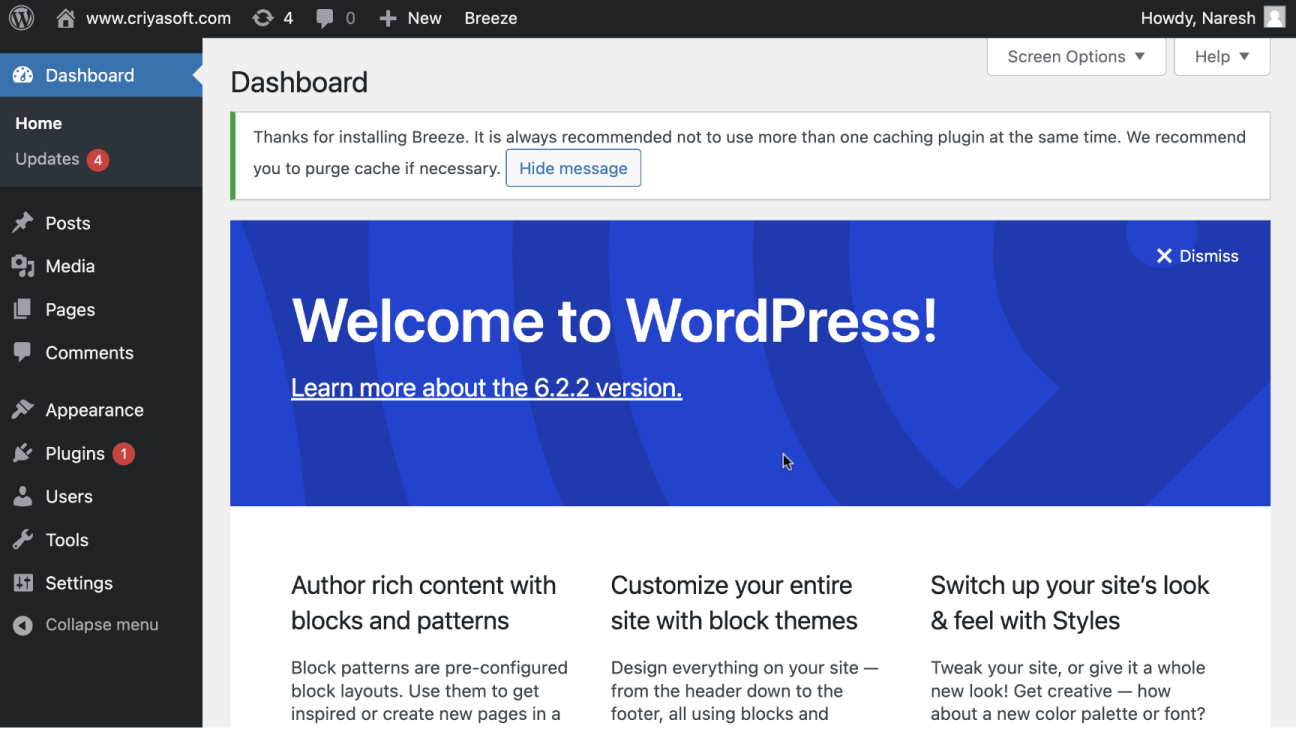The width and height of the screenshot is (1296, 729).
Task: Open Learn more about the 6.2.2 version
Action: coord(486,388)
